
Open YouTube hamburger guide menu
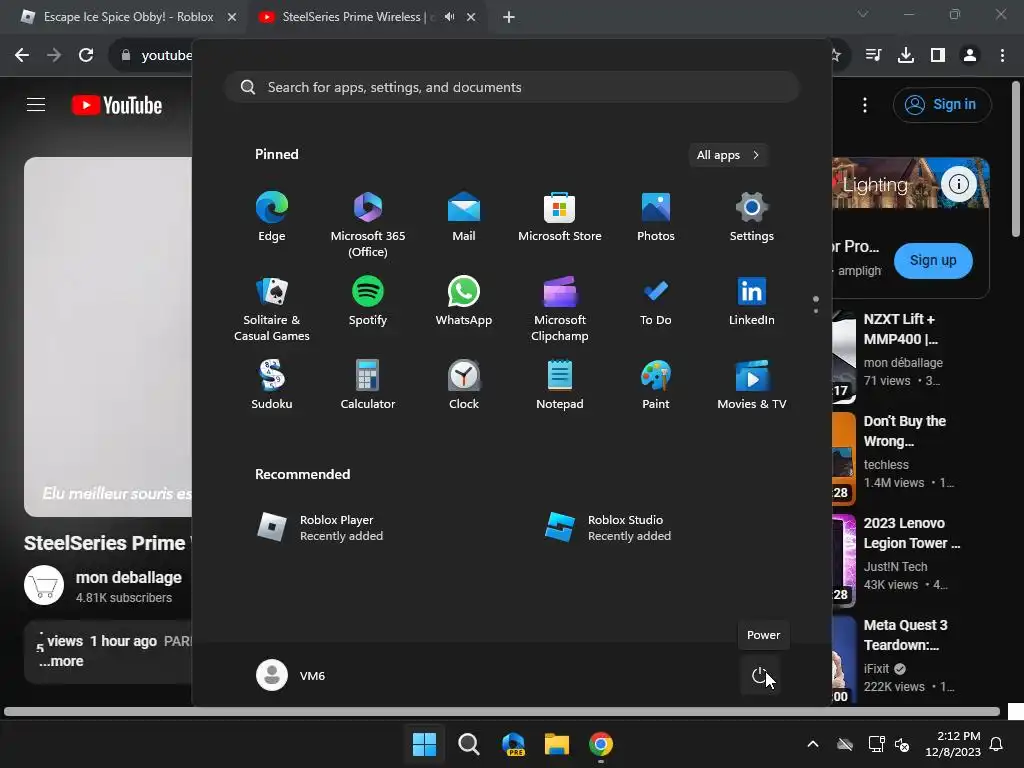point(36,104)
